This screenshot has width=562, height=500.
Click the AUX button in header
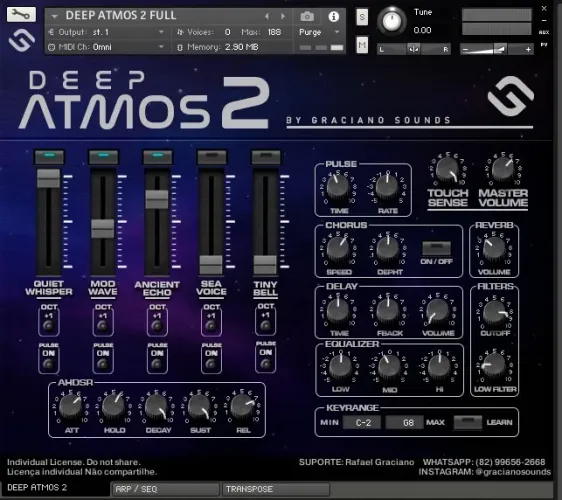pyautogui.click(x=544, y=32)
